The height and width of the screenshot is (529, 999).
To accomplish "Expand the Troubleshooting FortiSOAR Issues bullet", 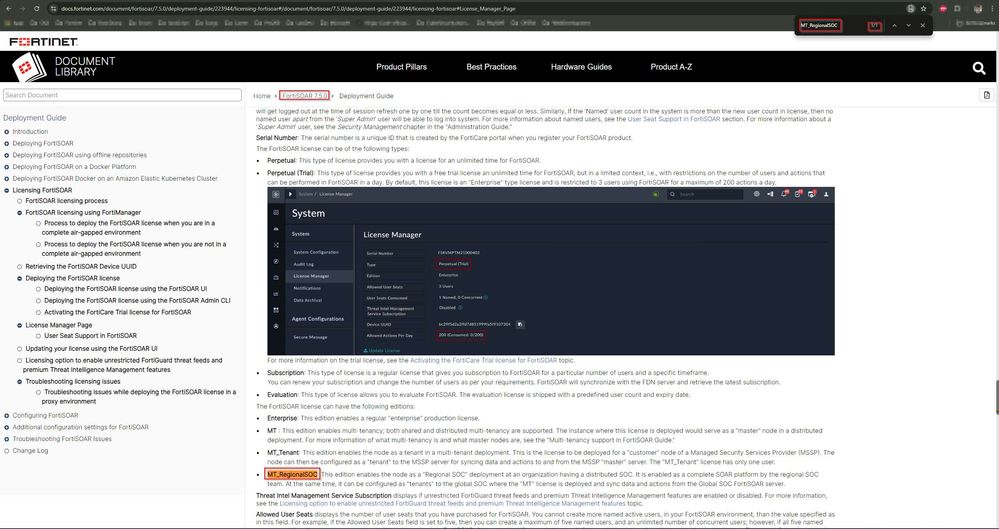I will 6,439.
